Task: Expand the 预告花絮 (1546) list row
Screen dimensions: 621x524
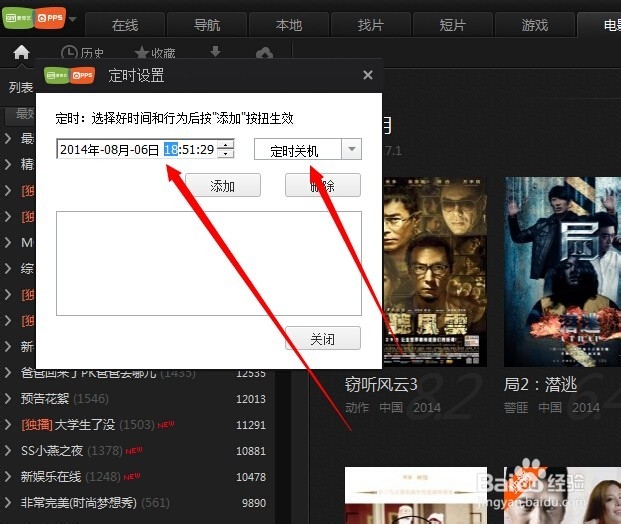Action: click(8, 398)
